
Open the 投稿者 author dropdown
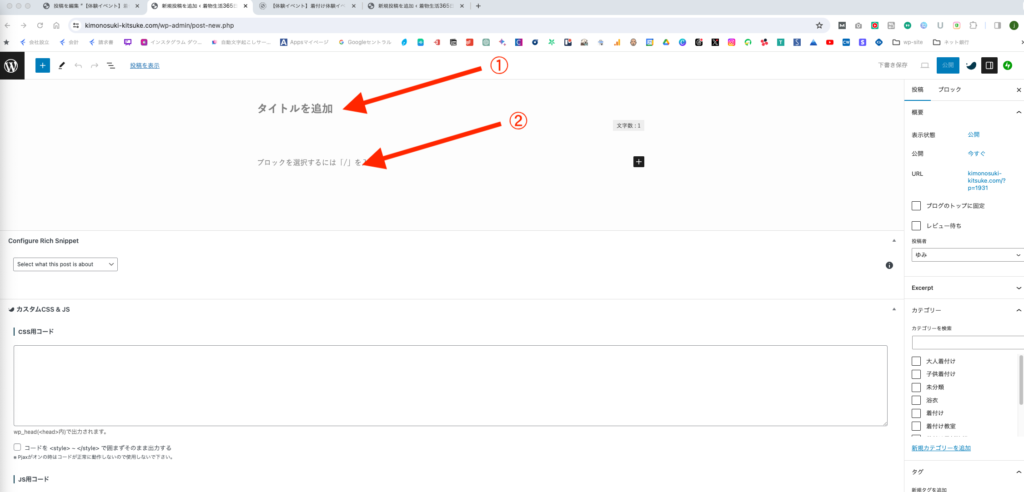pyautogui.click(x=965, y=255)
